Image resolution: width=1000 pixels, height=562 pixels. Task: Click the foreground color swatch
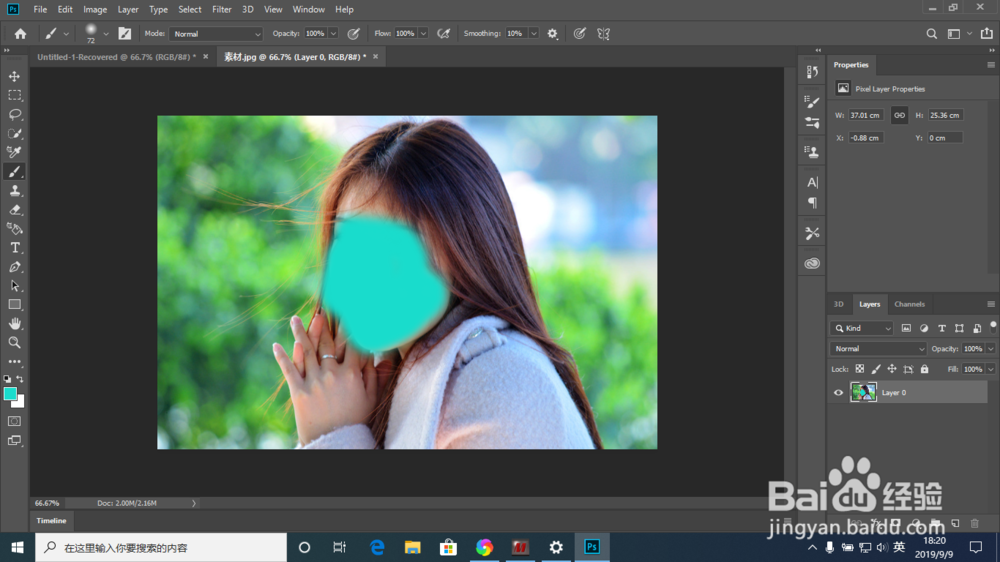tap(10, 394)
